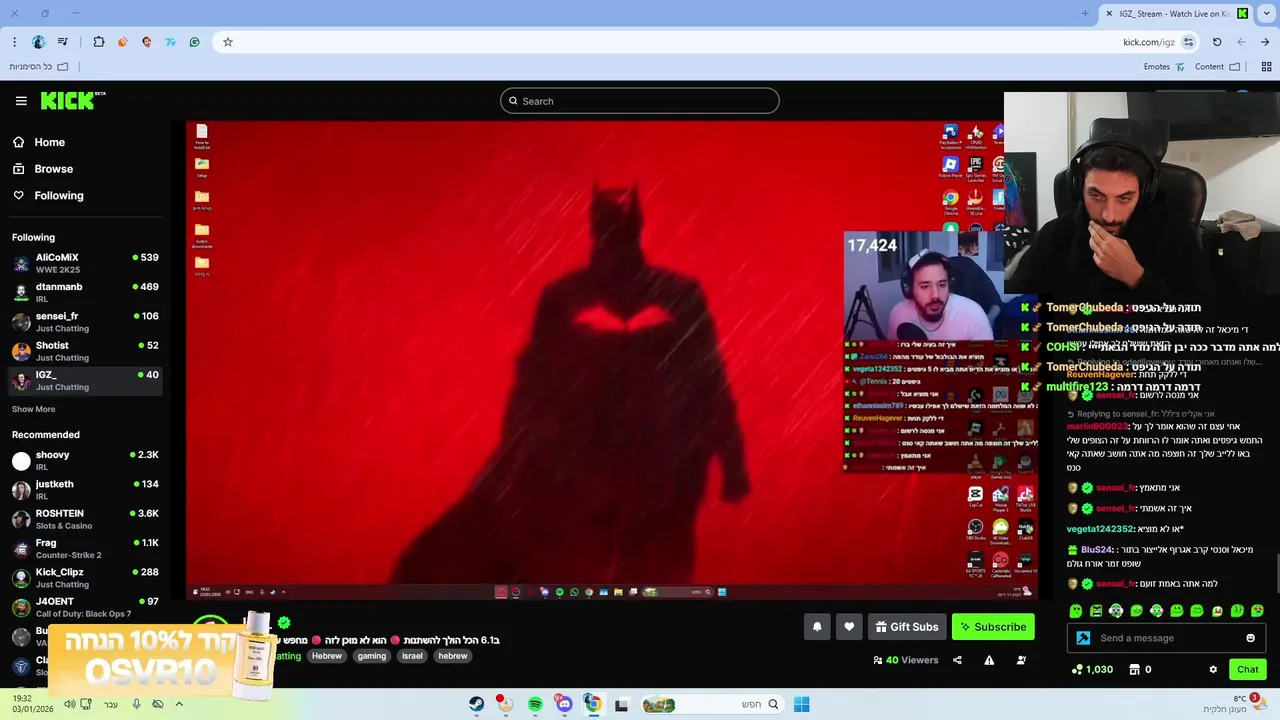This screenshot has width=1280, height=720.
Task: Toggle stream notifications bell
Action: [x=817, y=627]
